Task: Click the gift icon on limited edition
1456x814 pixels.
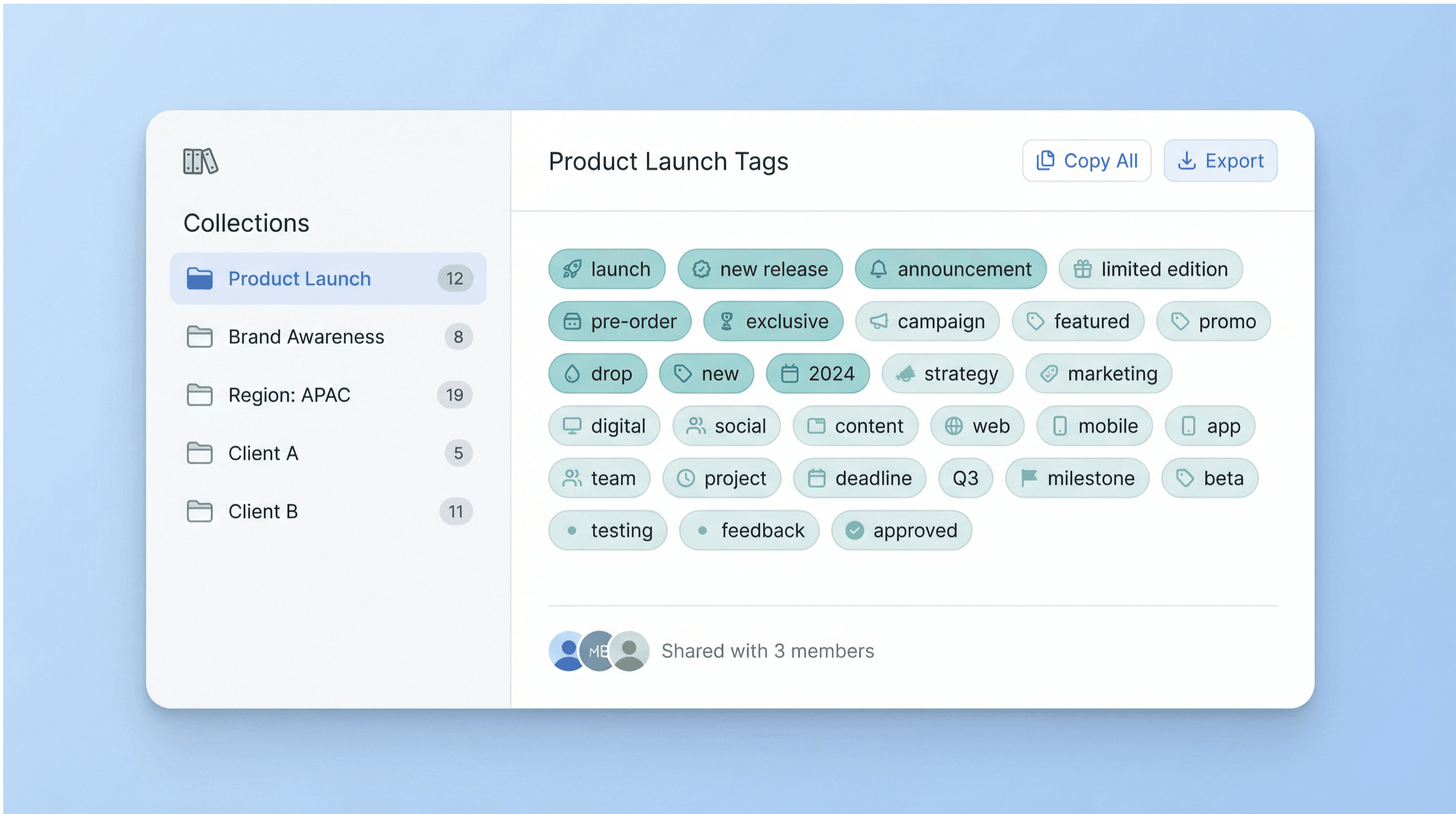Action: click(x=1082, y=269)
